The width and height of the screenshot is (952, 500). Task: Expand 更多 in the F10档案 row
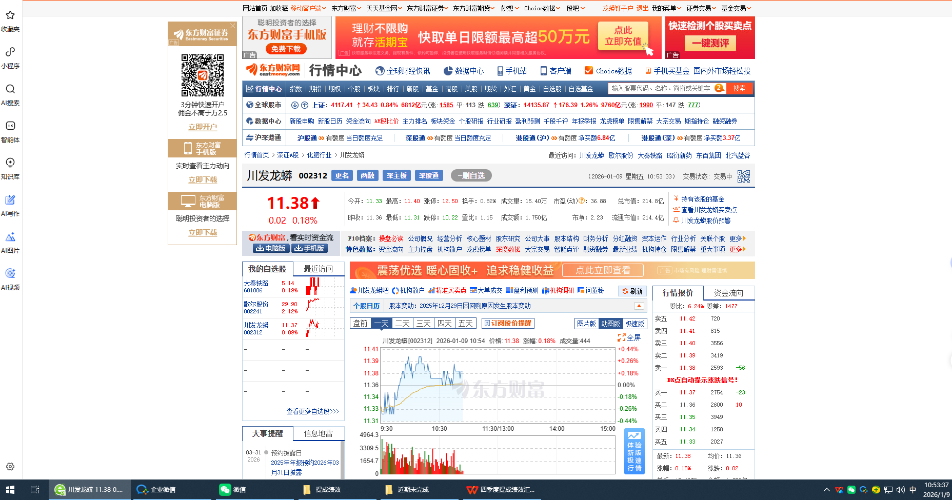tap(737, 238)
